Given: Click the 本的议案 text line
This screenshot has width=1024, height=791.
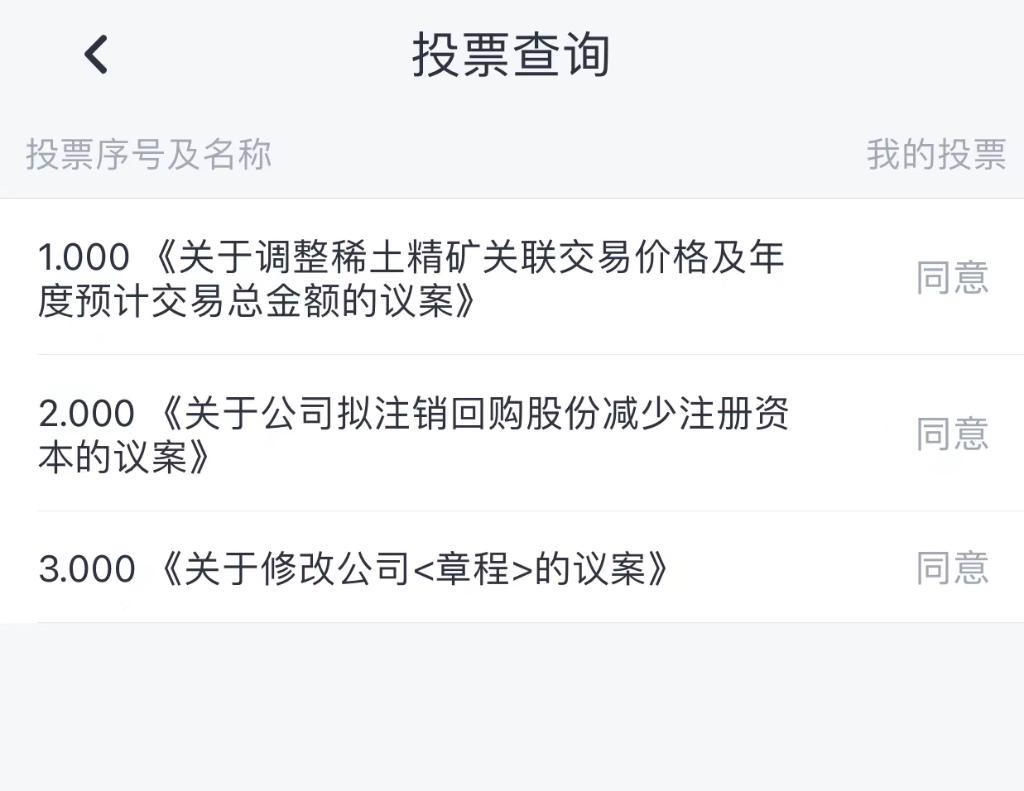Looking at the screenshot, I should click(x=124, y=457).
